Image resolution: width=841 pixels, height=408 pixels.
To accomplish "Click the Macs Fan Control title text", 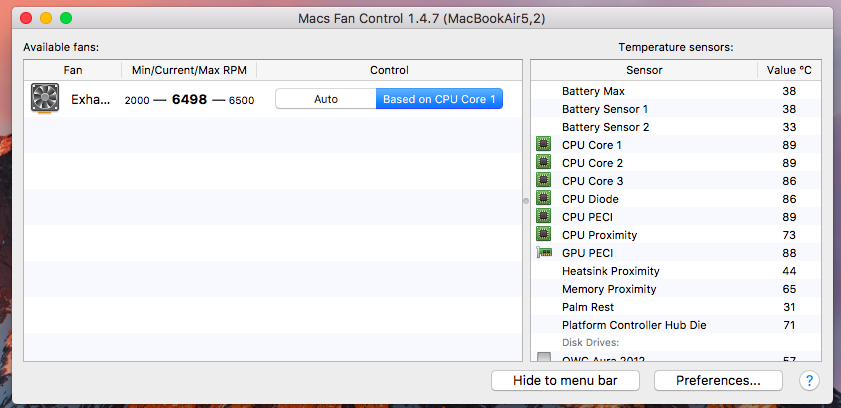I will pos(422,19).
